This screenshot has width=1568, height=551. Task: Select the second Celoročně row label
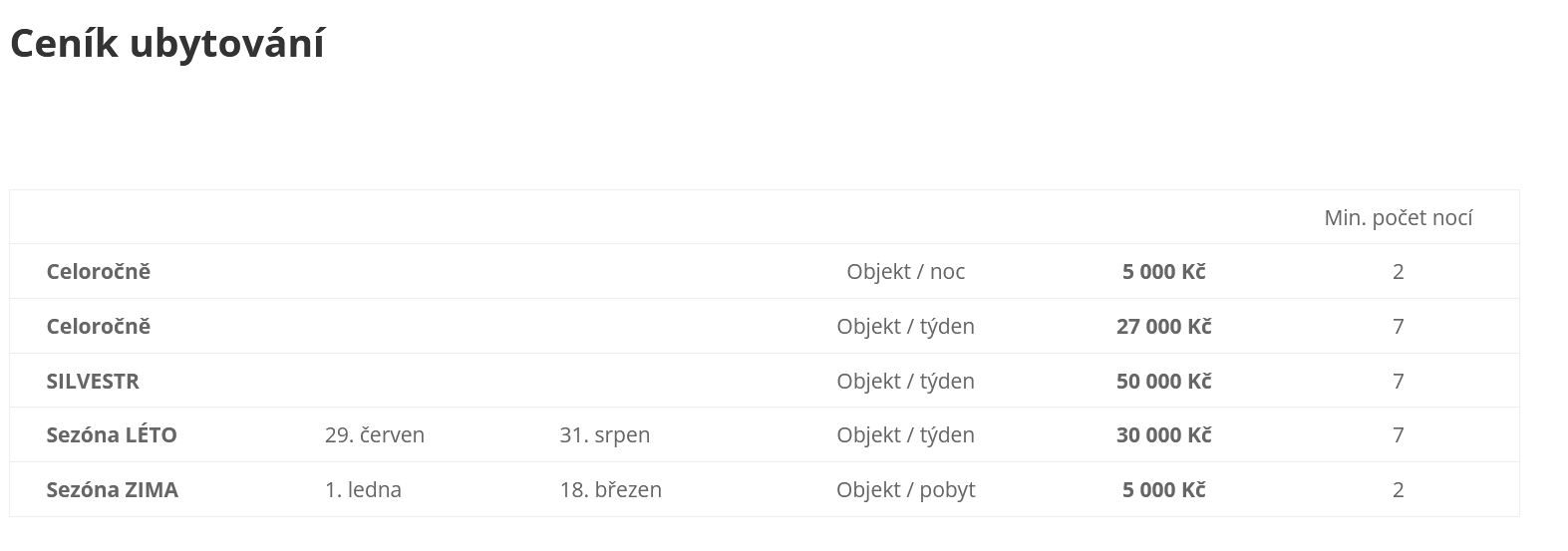click(x=99, y=326)
